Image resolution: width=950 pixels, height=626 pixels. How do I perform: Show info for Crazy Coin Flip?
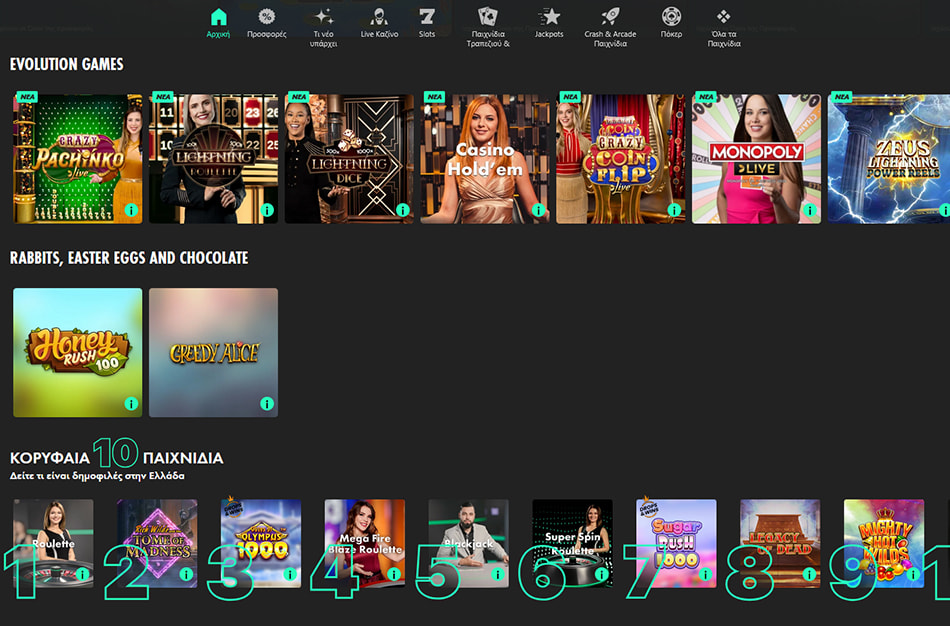coord(674,210)
